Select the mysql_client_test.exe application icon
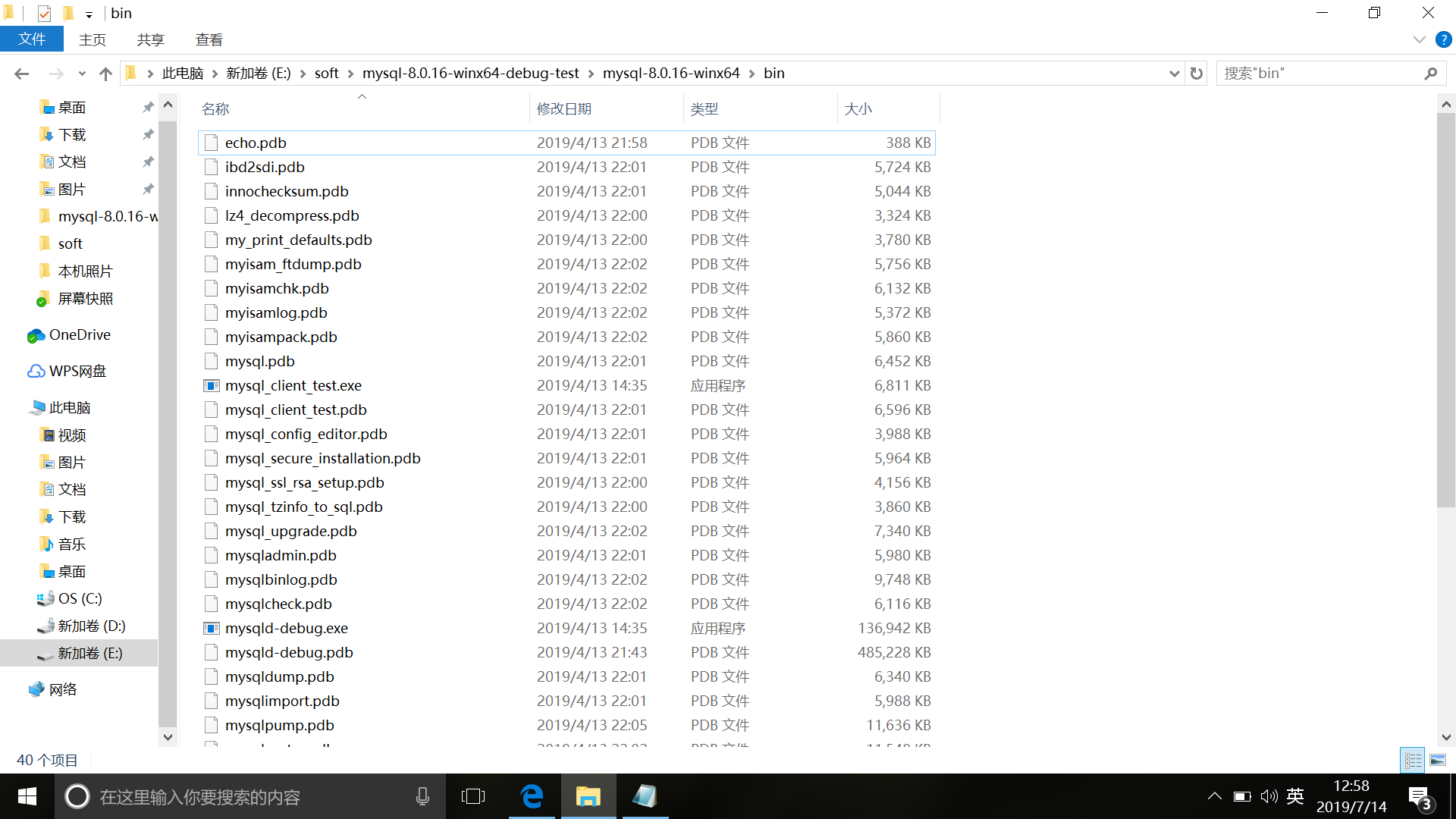 point(211,385)
